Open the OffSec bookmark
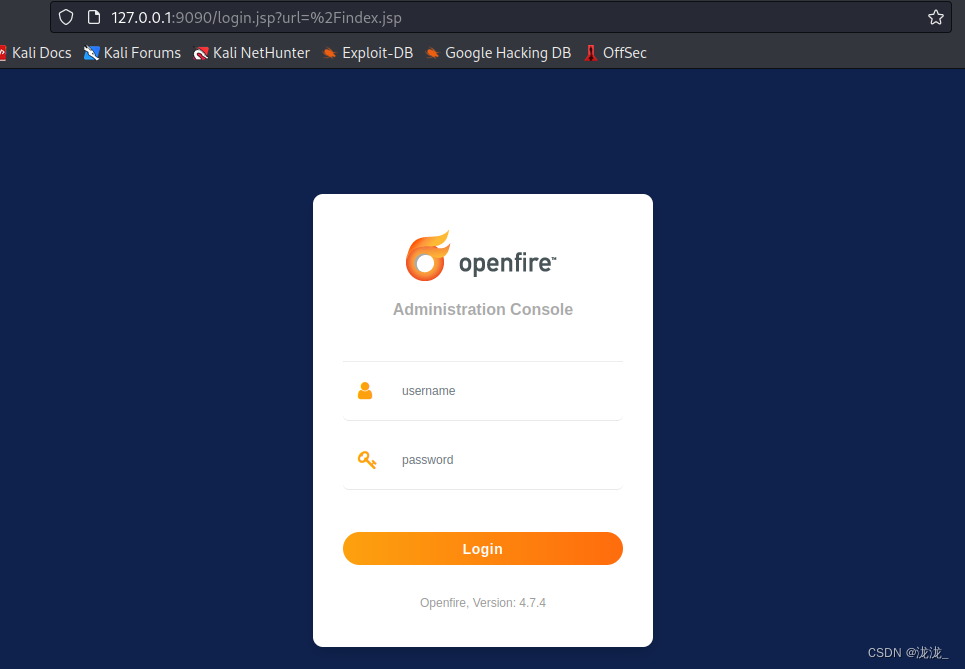 (615, 53)
